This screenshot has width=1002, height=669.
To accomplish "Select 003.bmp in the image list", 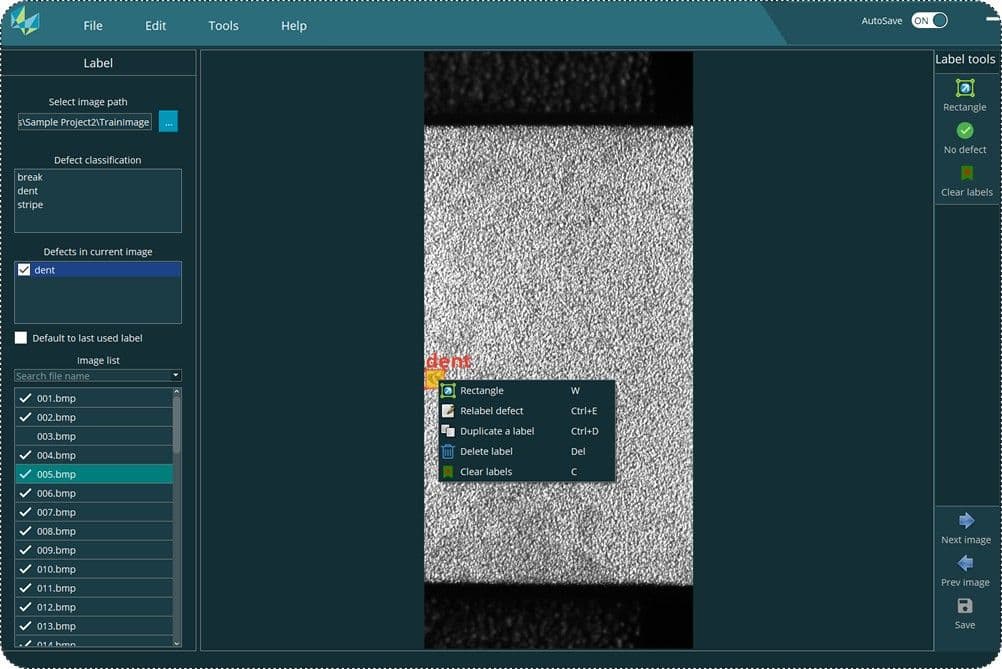I will pos(56,437).
